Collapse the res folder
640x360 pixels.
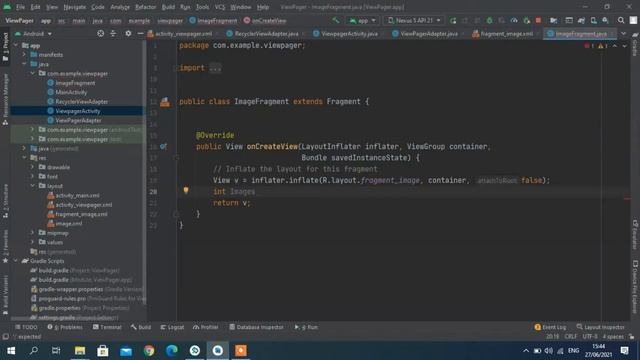click(24, 158)
